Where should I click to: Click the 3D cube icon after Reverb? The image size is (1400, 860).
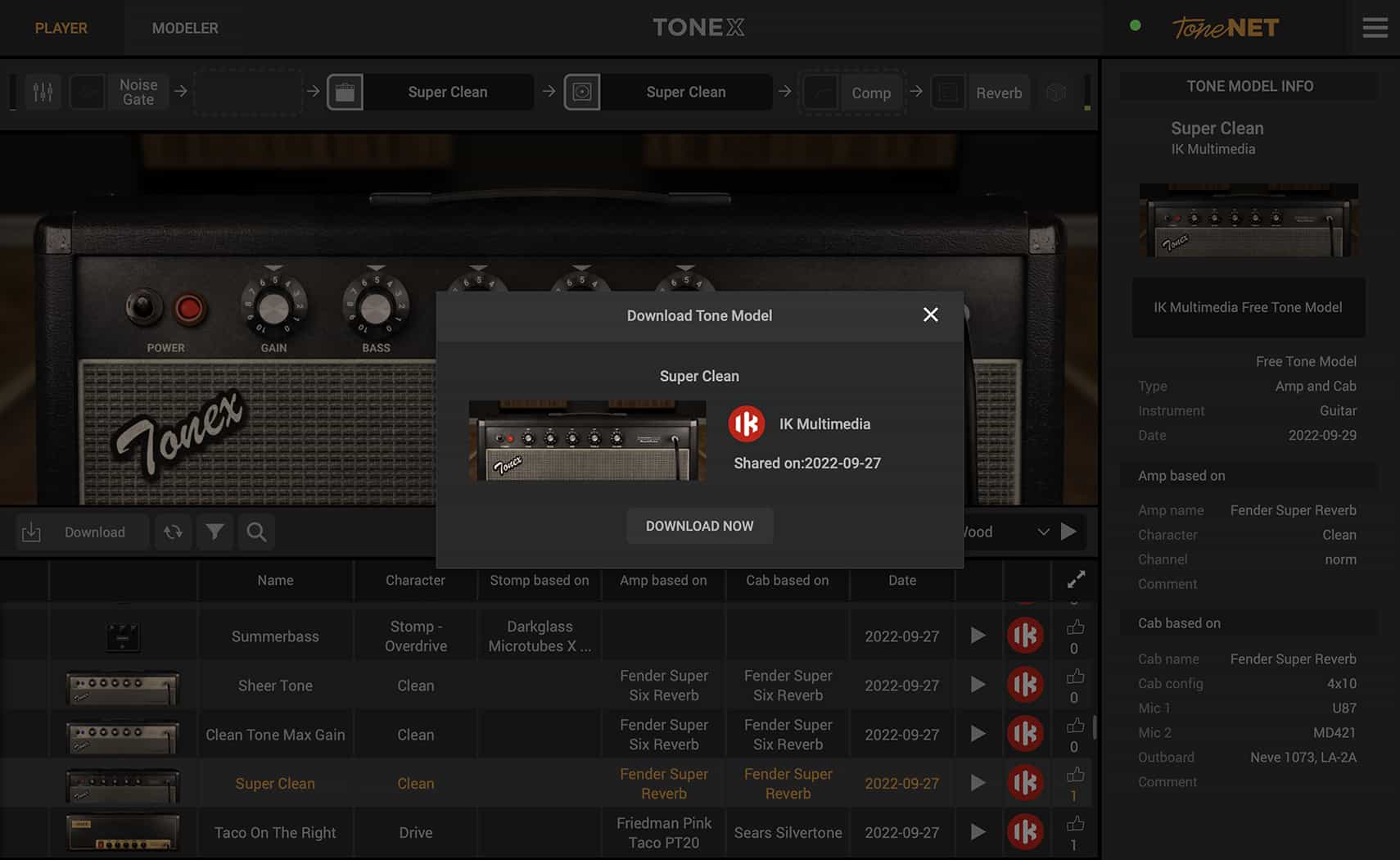(1056, 93)
